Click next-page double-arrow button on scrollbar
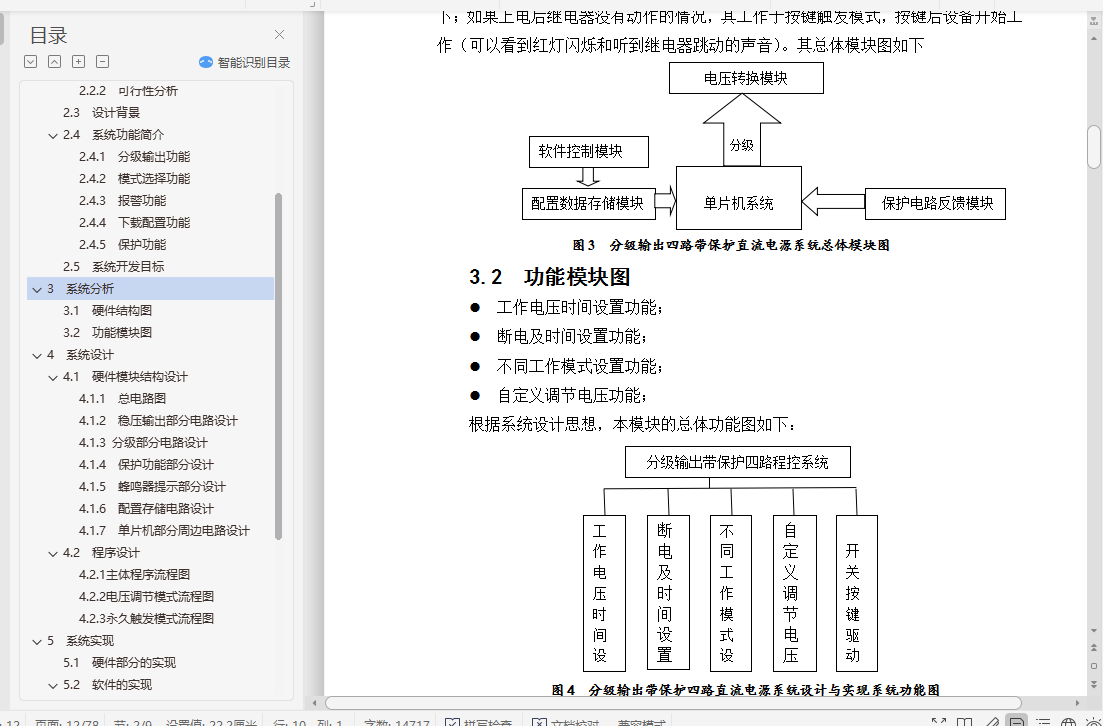The image size is (1103, 726). tap(1093, 683)
